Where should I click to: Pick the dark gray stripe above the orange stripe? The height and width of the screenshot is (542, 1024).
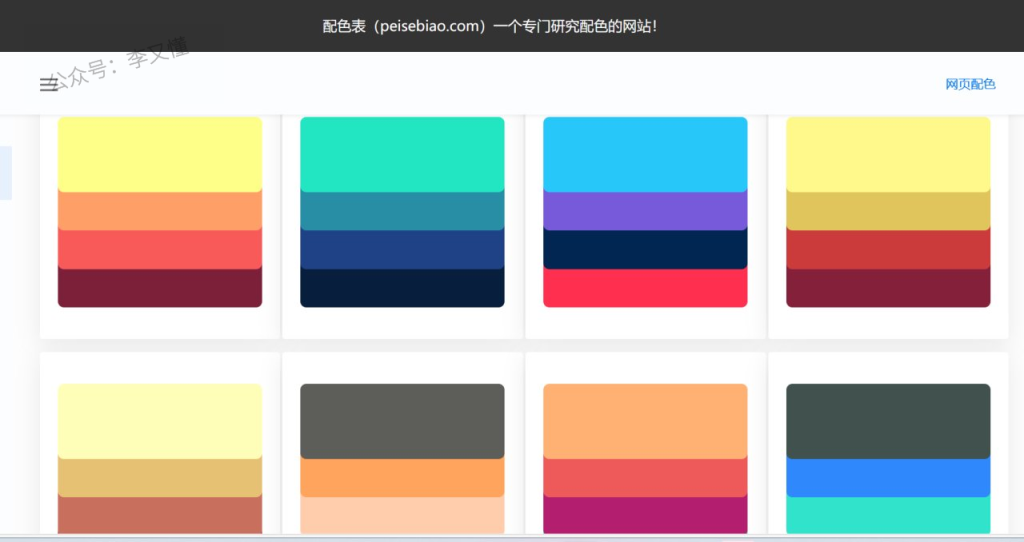pos(402,421)
